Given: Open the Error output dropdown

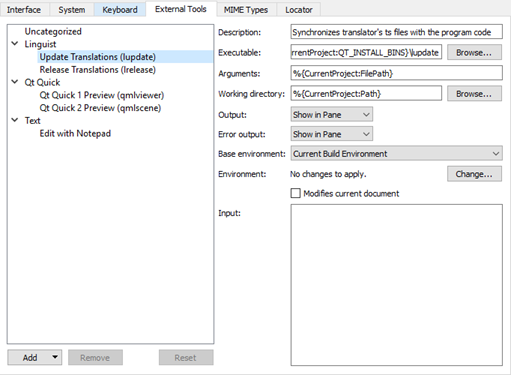Looking at the screenshot, I should 332,134.
